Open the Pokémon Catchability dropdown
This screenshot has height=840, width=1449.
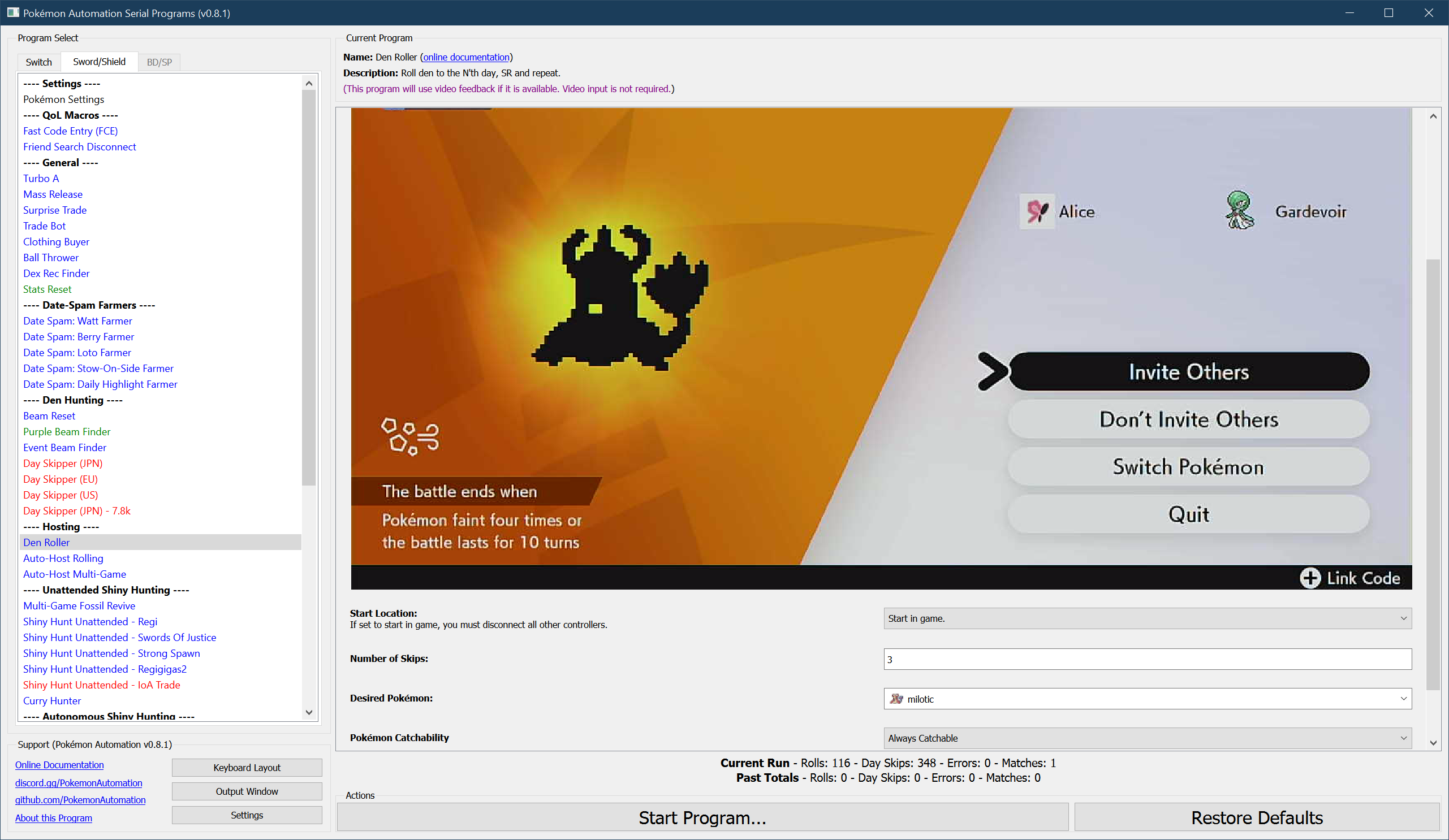click(1147, 738)
